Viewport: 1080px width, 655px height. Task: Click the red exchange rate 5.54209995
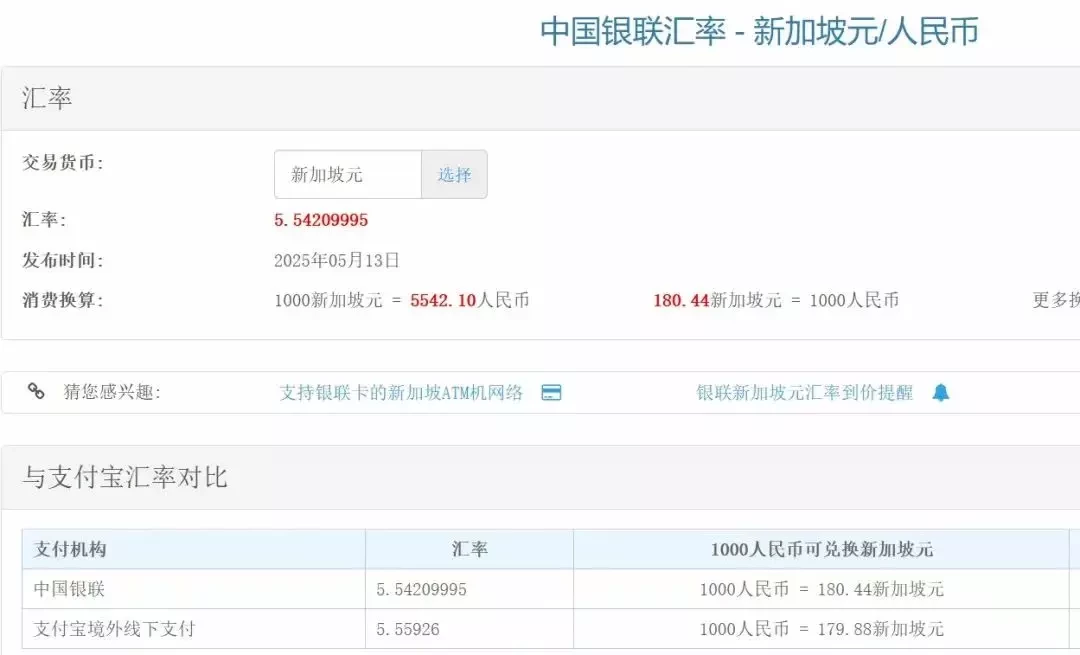tap(321, 220)
